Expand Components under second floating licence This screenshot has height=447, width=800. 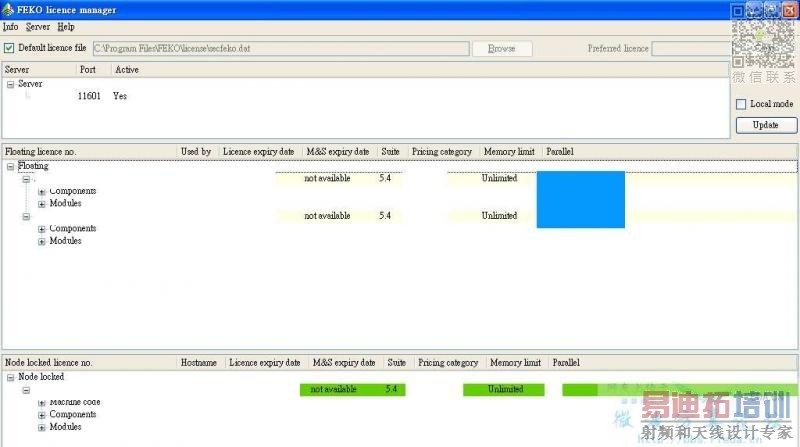(42, 229)
